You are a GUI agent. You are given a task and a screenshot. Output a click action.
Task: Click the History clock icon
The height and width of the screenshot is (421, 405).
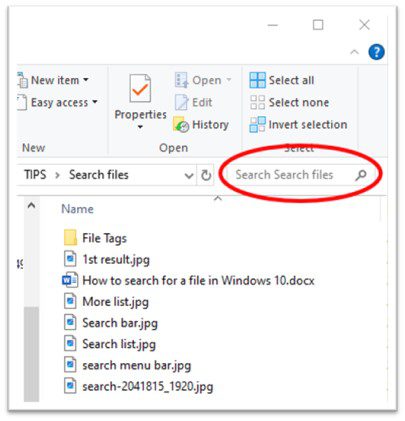tap(181, 125)
